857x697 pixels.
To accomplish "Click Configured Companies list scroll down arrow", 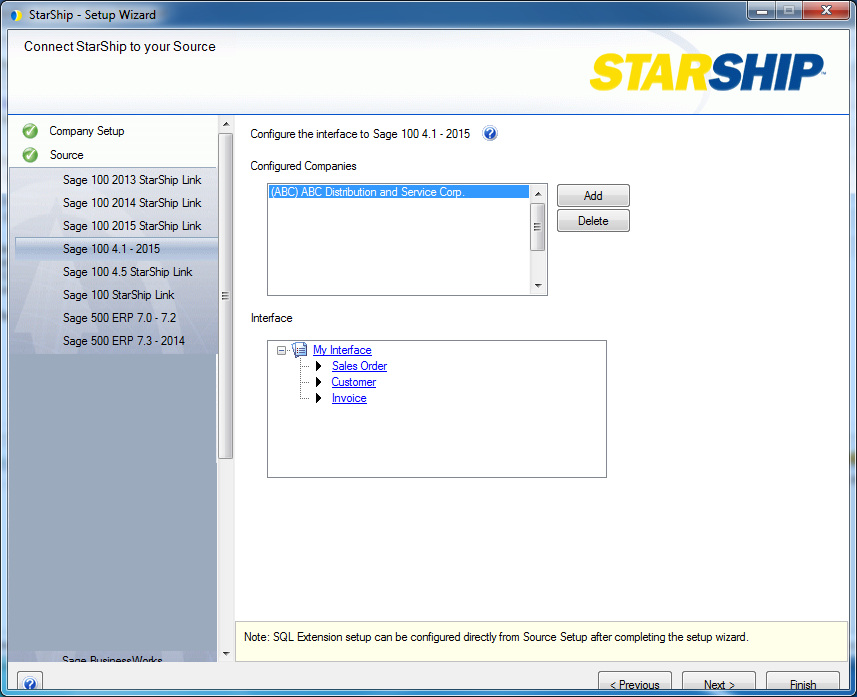I will (538, 286).
